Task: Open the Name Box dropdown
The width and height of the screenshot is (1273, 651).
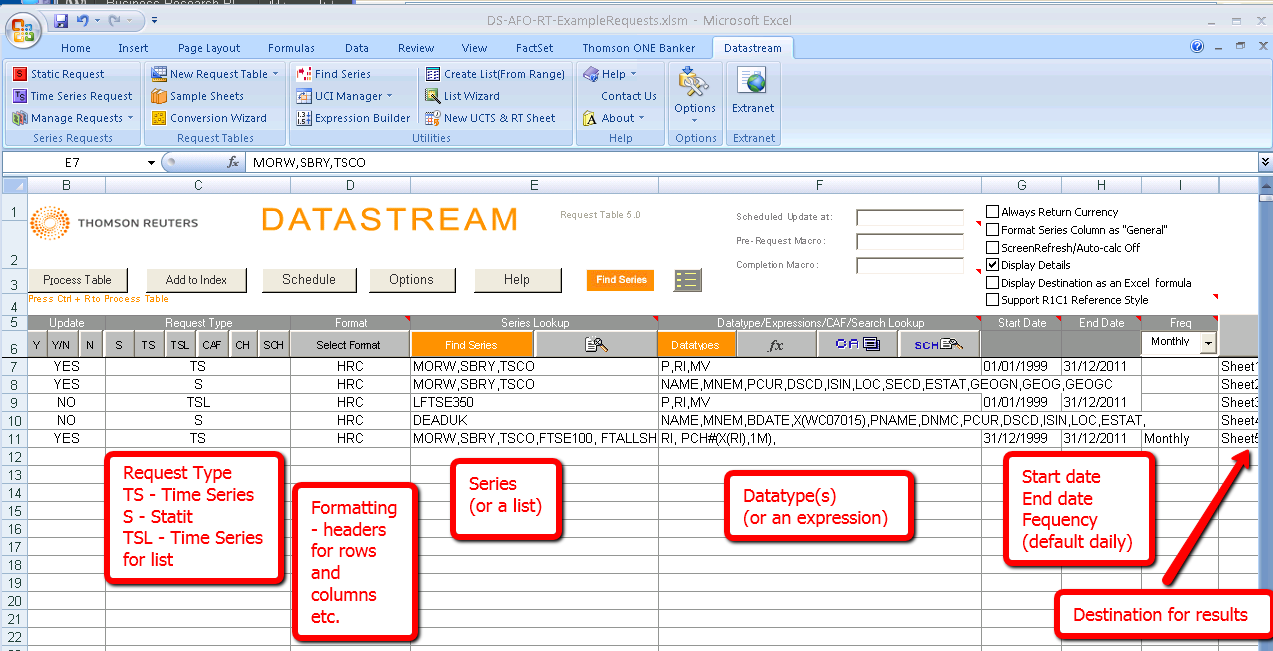Action: tap(151, 162)
